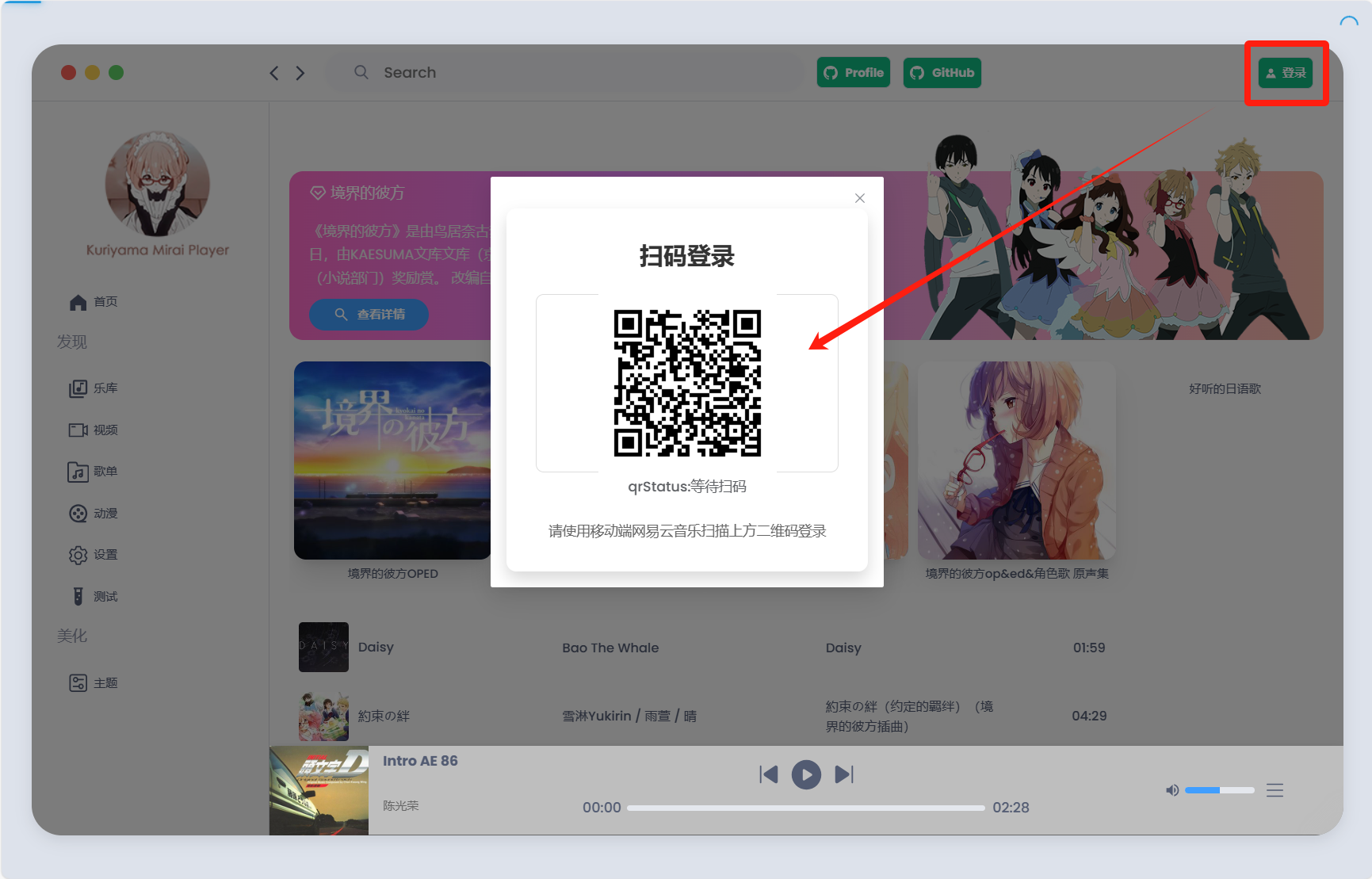Click the Search input field
Screen dimensions: 1372x879
point(571,73)
